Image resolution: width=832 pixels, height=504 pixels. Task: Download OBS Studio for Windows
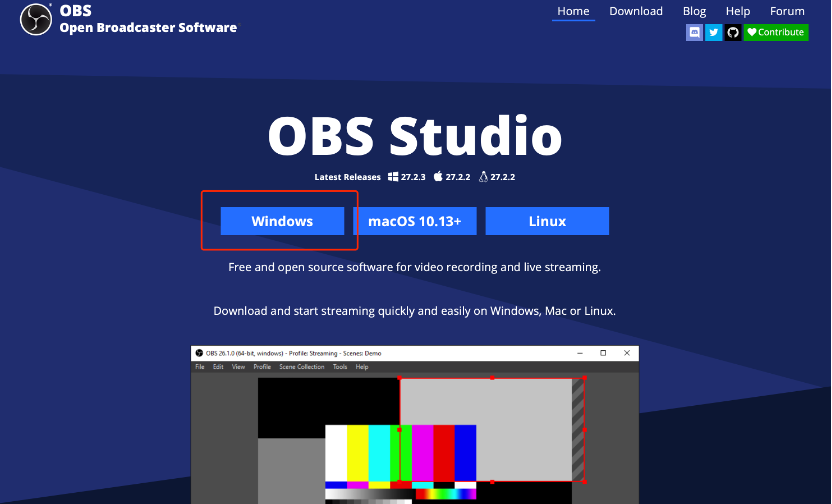pos(282,221)
